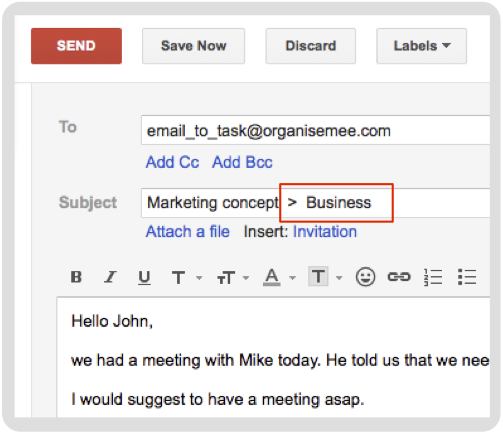Insert a hyperlink with chain icon
This screenshot has width=503, height=434.
tap(399, 277)
